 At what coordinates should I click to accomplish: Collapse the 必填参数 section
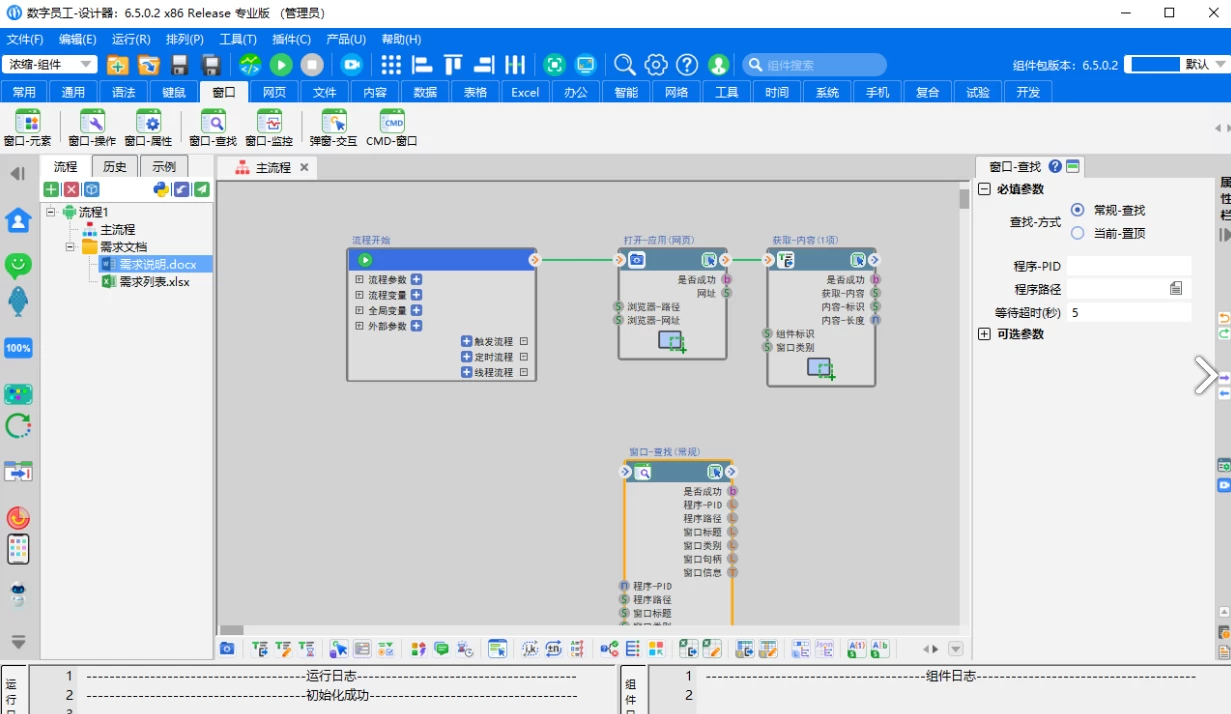[984, 189]
